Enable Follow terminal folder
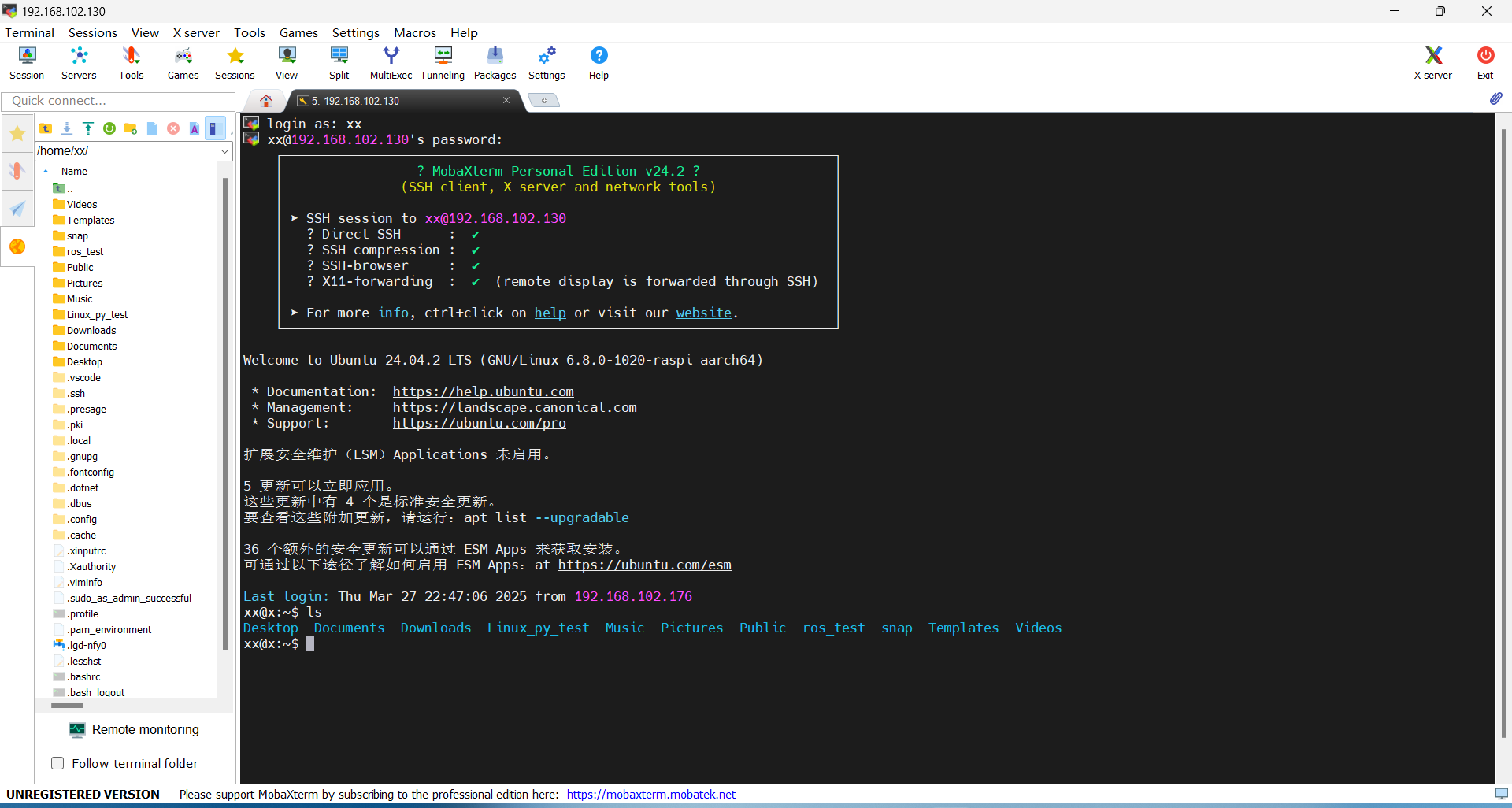1512x808 pixels. coord(57,763)
